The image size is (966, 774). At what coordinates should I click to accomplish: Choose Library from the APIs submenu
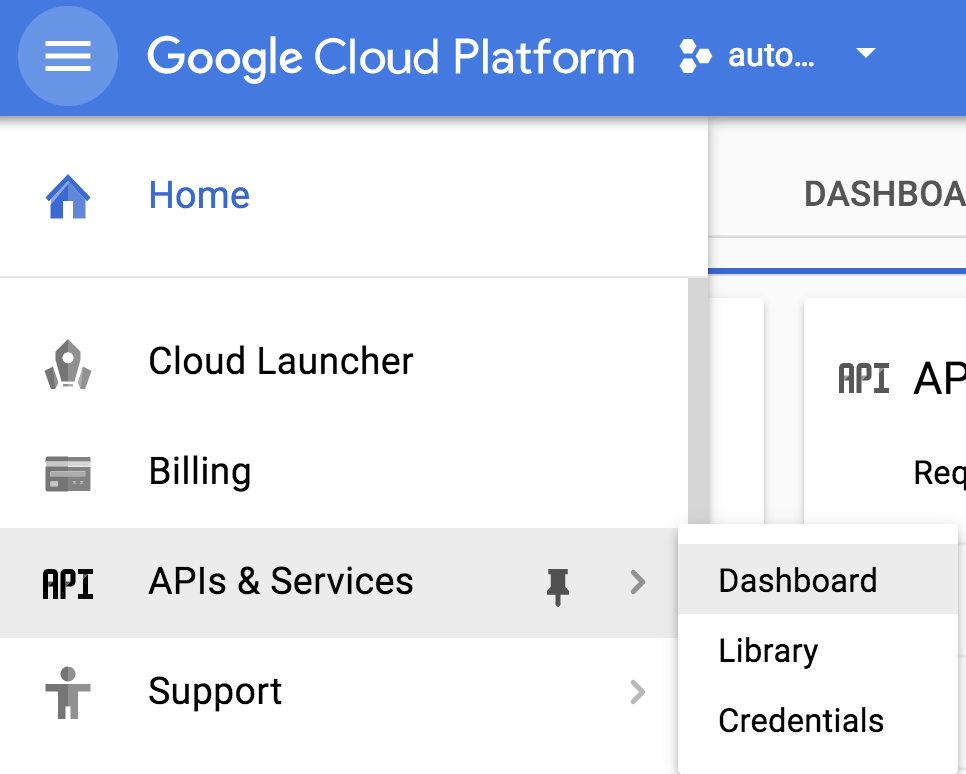point(768,651)
